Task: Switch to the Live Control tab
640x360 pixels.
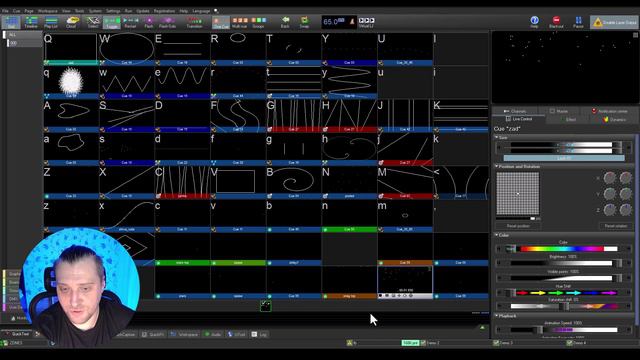Action: [519, 119]
